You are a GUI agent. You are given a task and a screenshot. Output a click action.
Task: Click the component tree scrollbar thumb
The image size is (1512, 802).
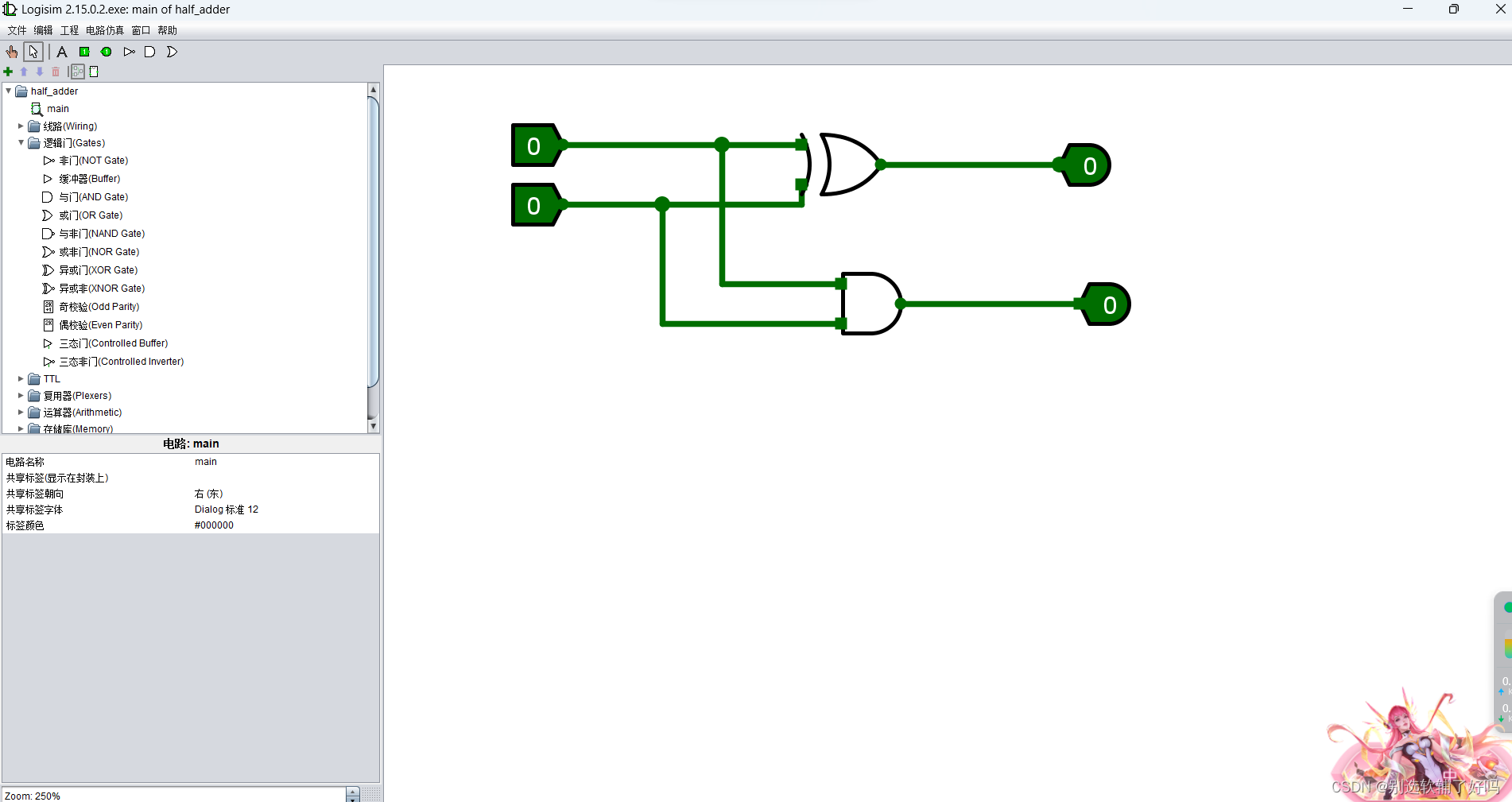click(373, 242)
